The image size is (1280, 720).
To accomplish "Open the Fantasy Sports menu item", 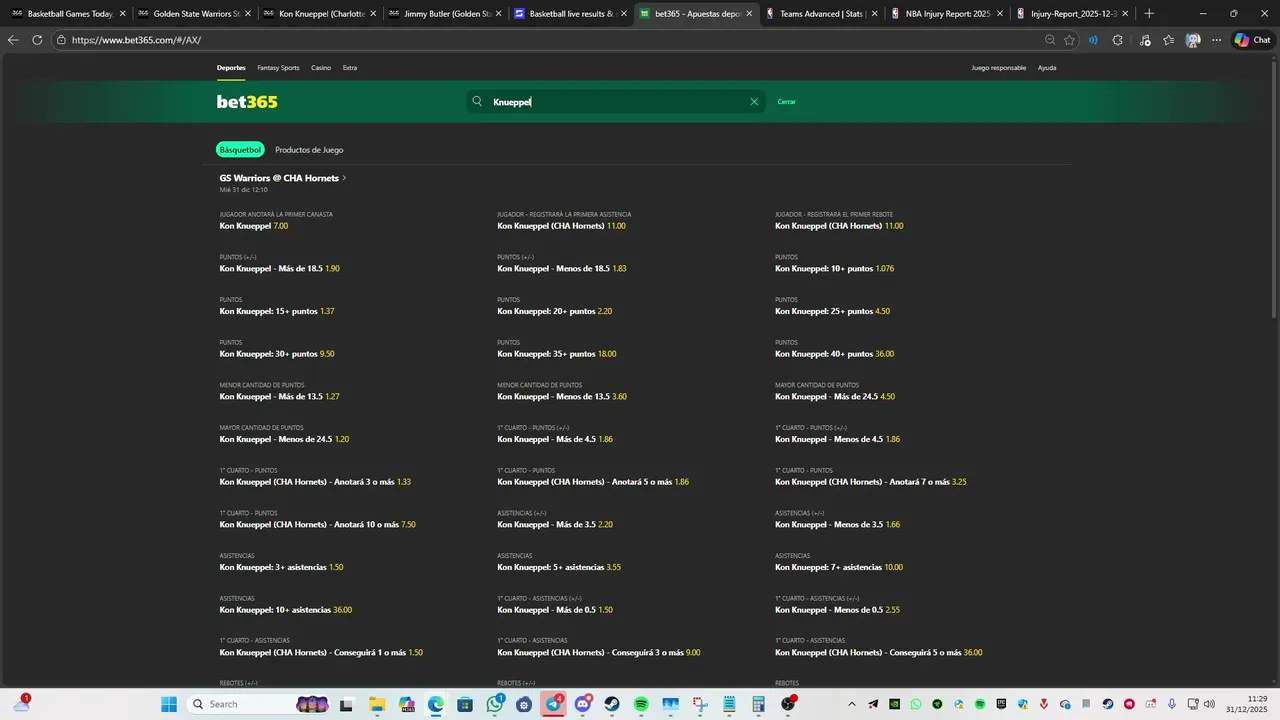I will pyautogui.click(x=278, y=68).
